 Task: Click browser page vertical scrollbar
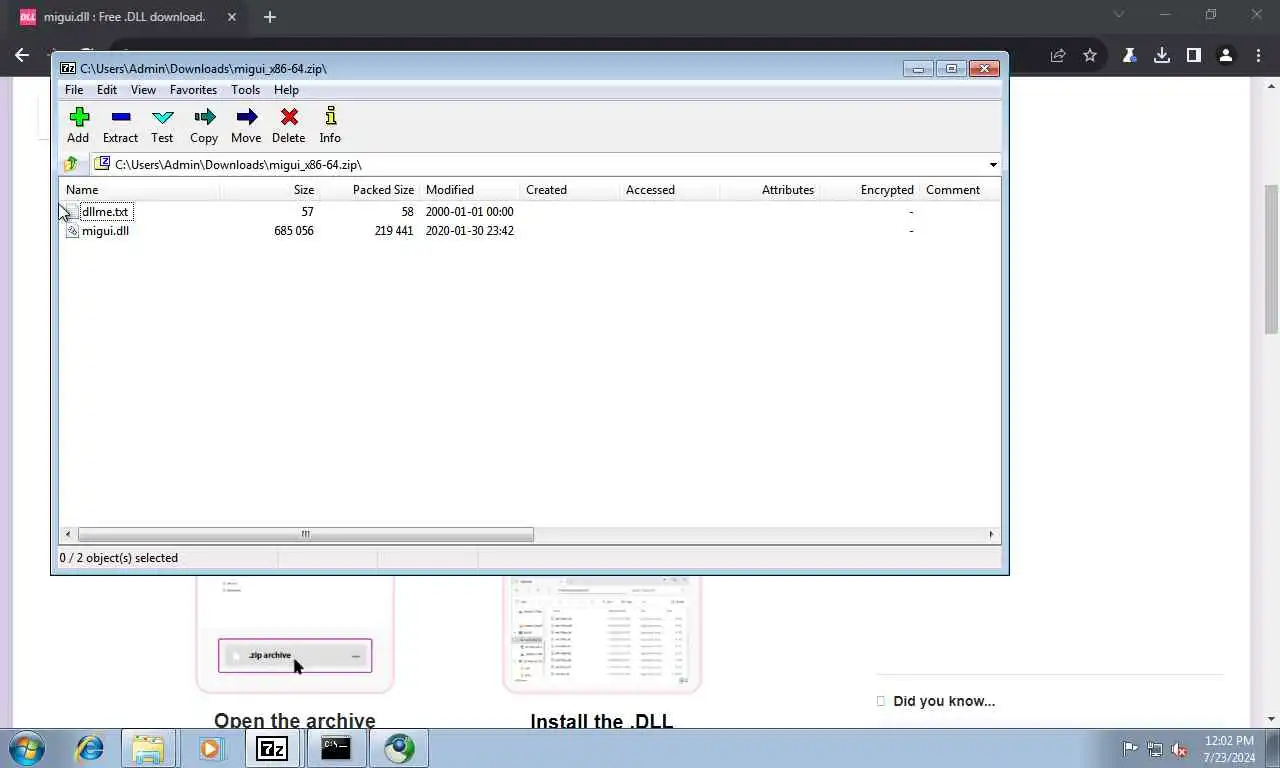pyautogui.click(x=1272, y=260)
